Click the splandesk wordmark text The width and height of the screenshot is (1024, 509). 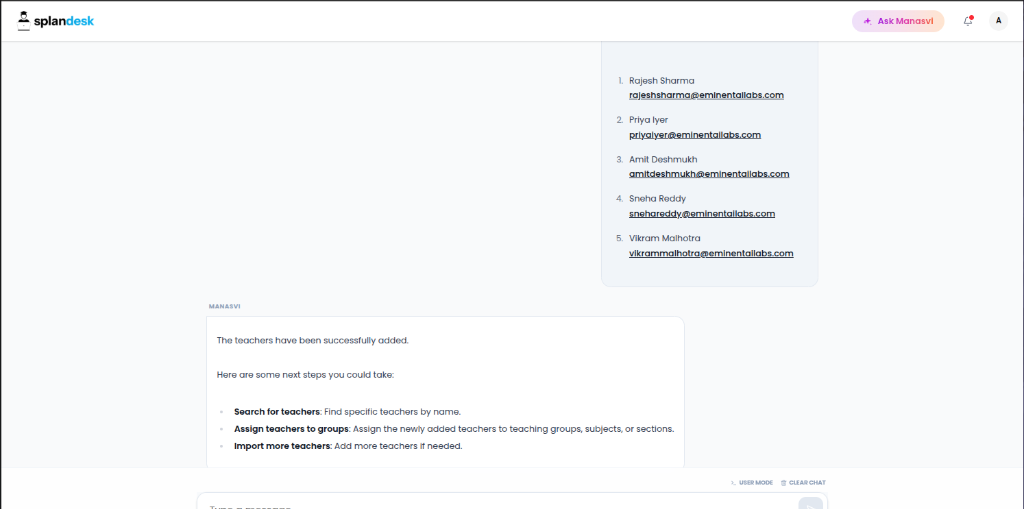pyautogui.click(x=64, y=22)
